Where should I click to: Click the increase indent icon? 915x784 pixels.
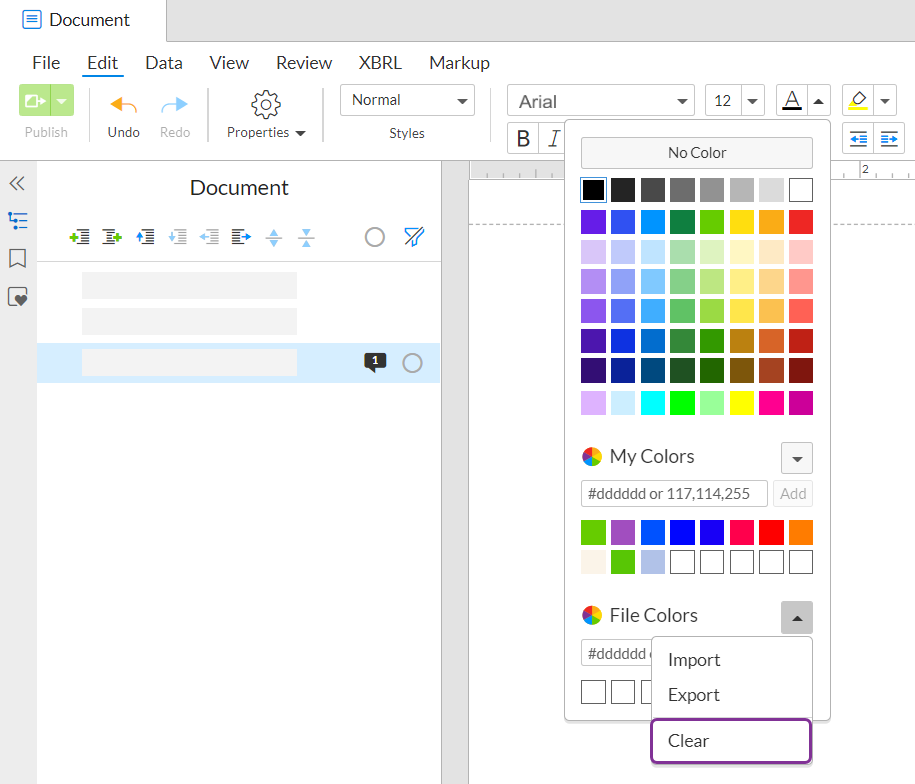pos(889,139)
